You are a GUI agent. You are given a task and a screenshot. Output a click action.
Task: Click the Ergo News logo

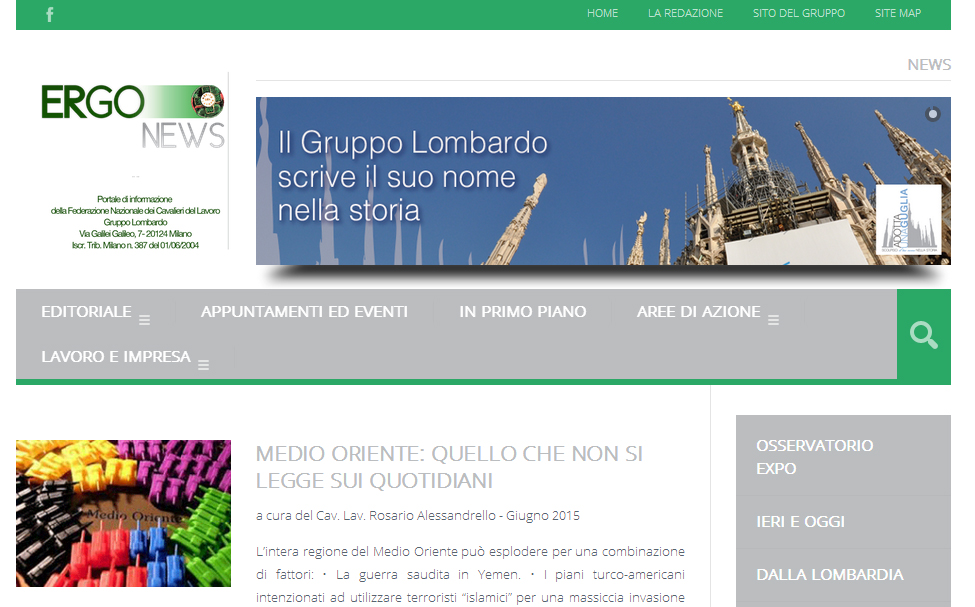coord(132,116)
